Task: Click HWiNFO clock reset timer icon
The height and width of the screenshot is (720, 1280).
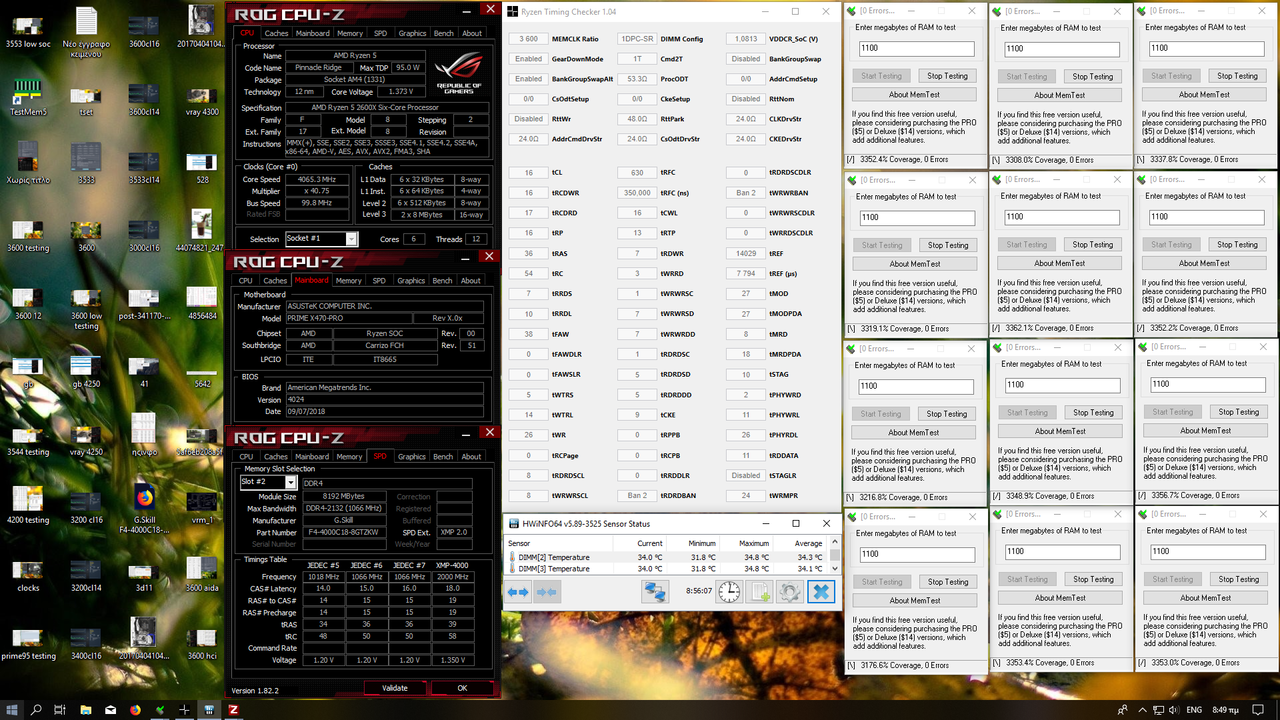Action: [729, 592]
